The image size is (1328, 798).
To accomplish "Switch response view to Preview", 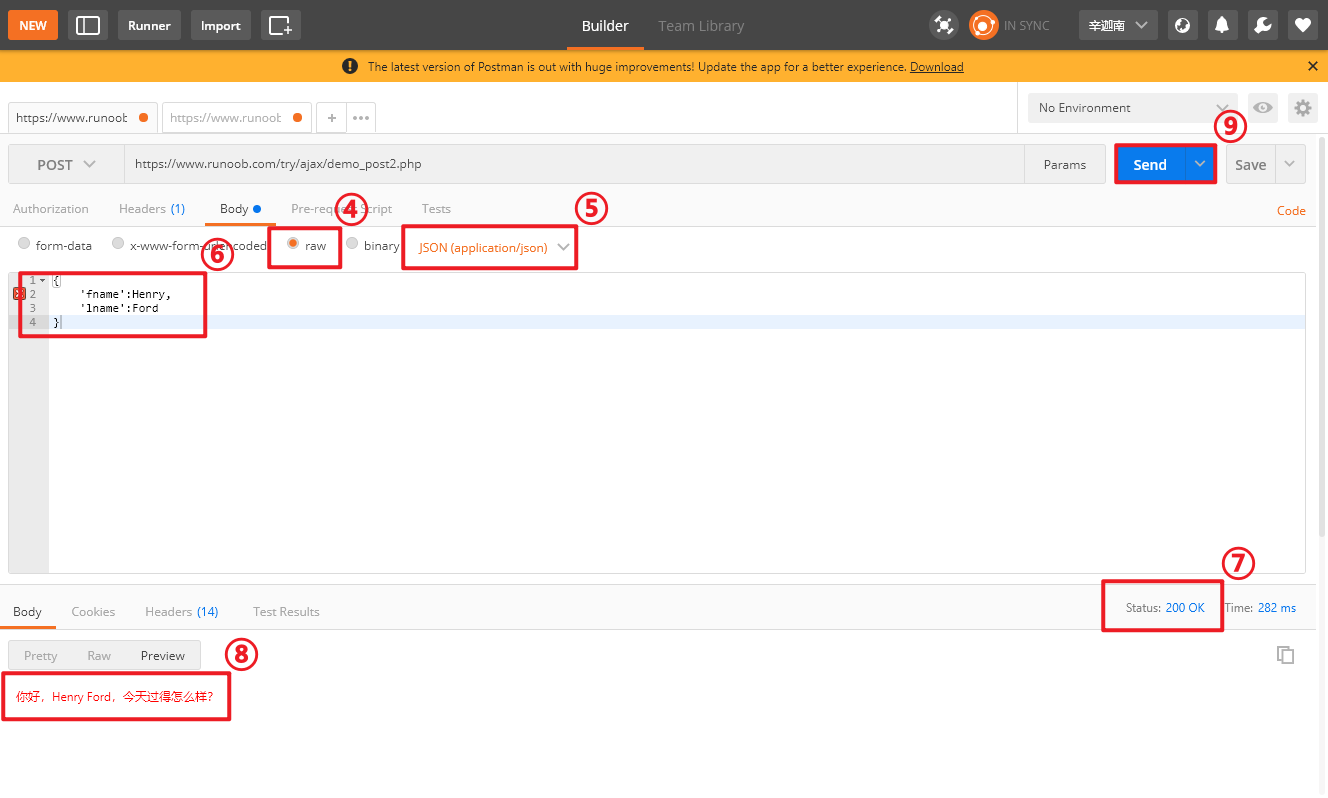I will click(x=163, y=655).
